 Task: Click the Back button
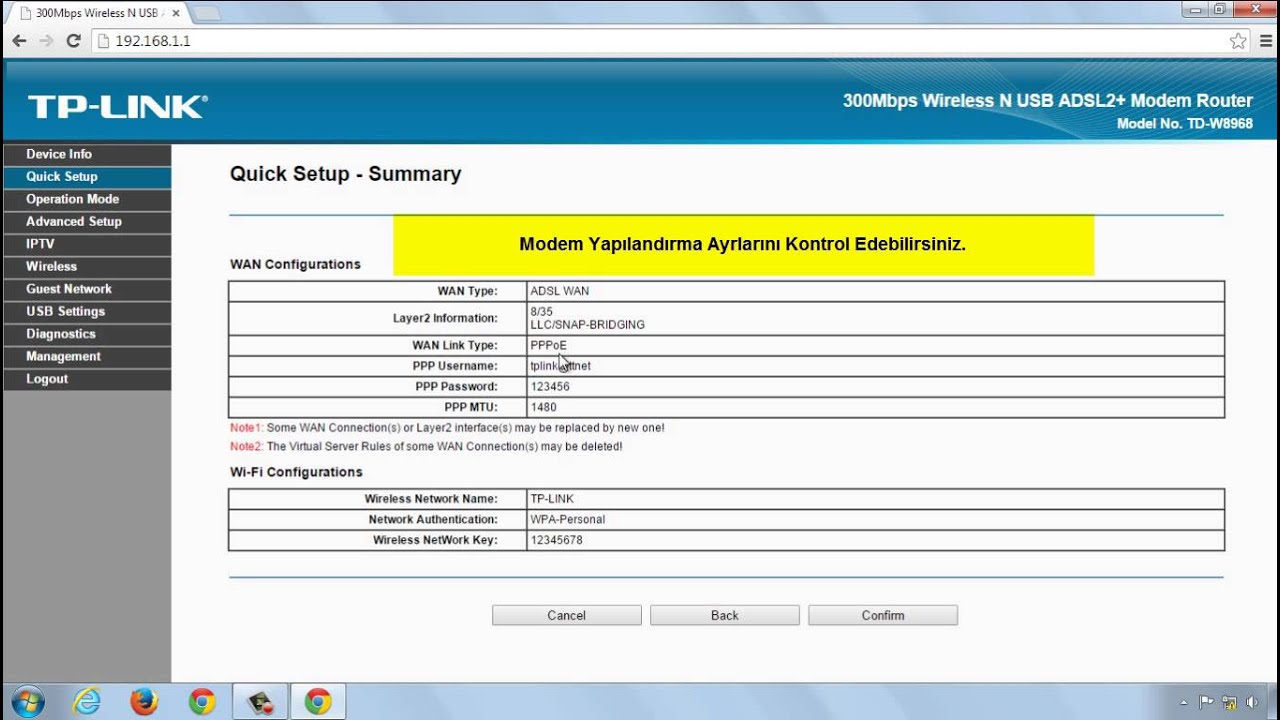tap(724, 615)
